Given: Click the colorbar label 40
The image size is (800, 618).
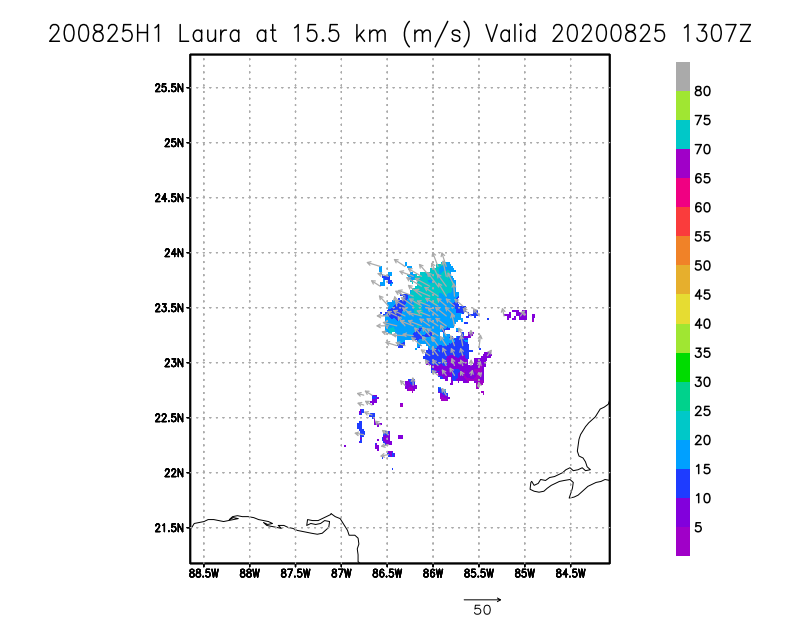Looking at the screenshot, I should [703, 324].
